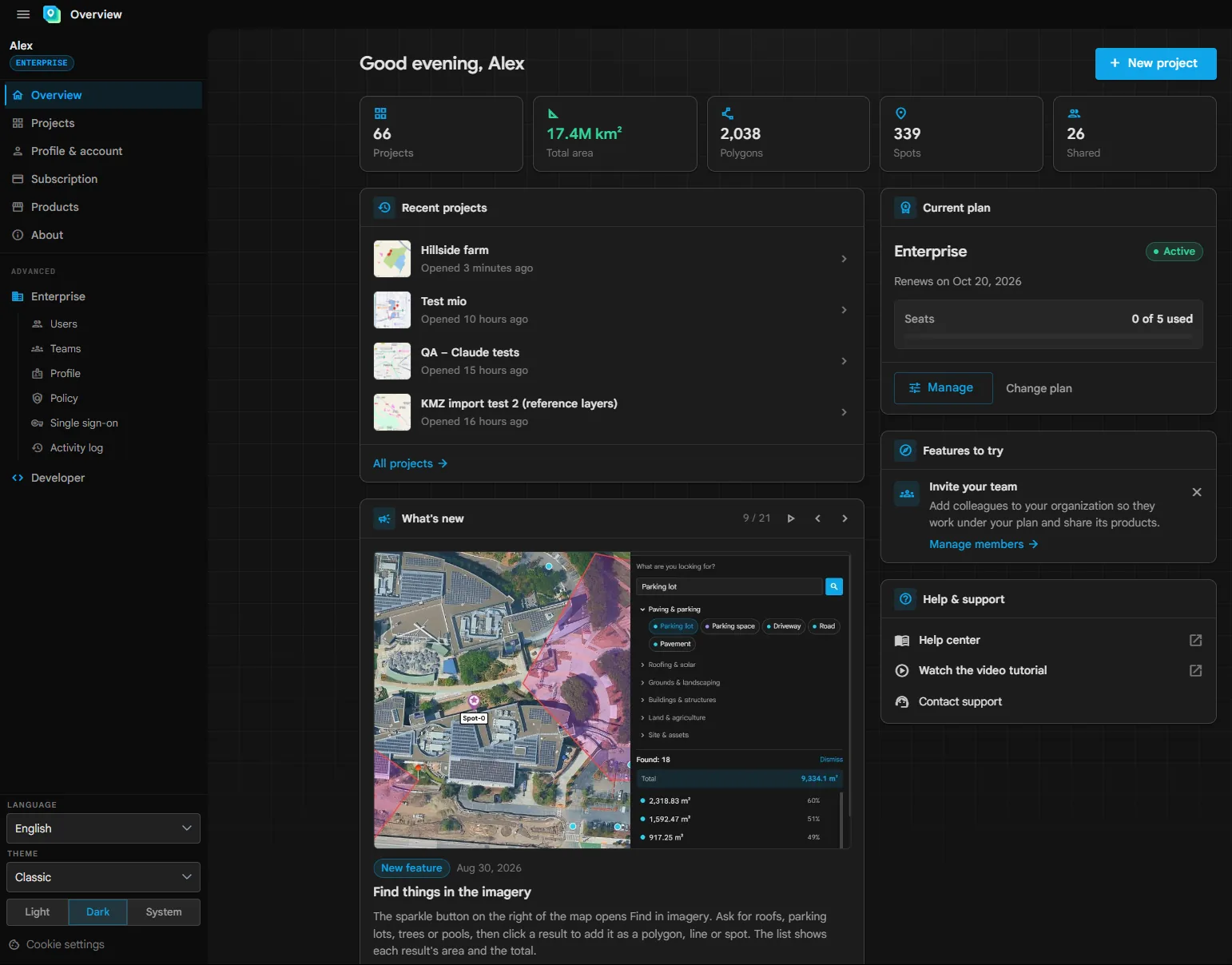Click the Shared people icon
The width and height of the screenshot is (1232, 965).
[x=1075, y=113]
